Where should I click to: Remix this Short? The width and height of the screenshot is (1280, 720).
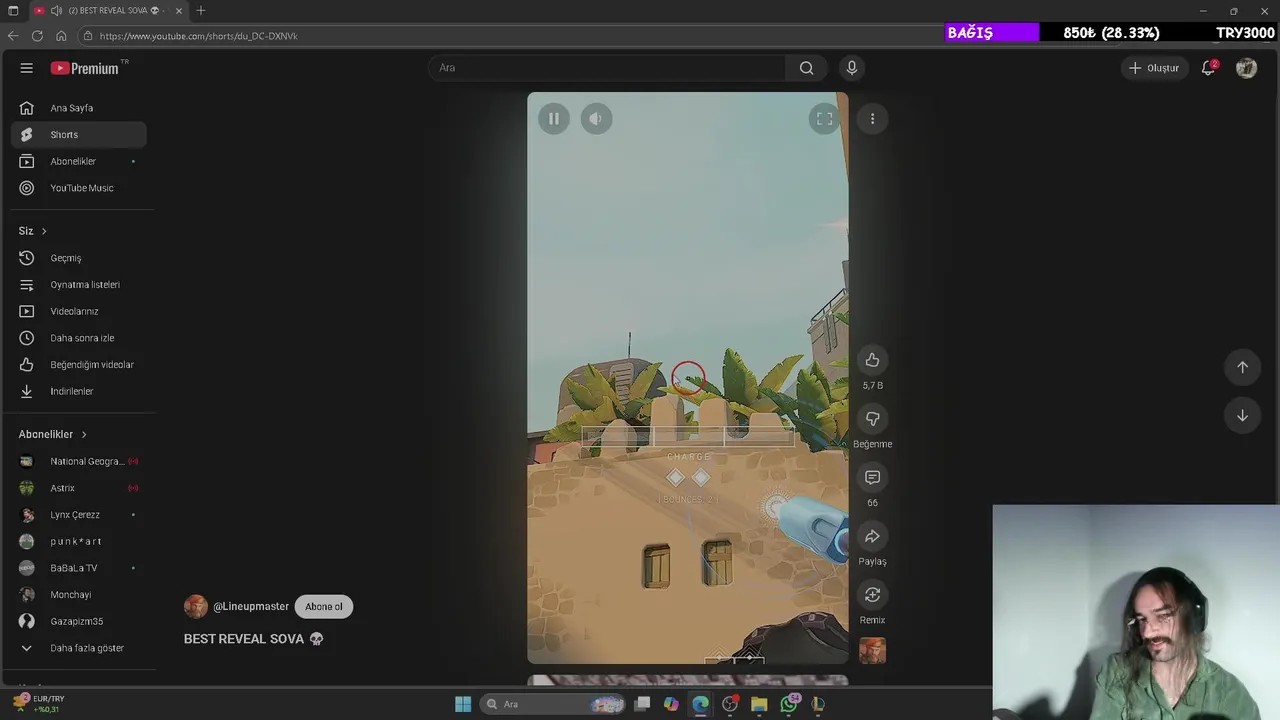(872, 595)
